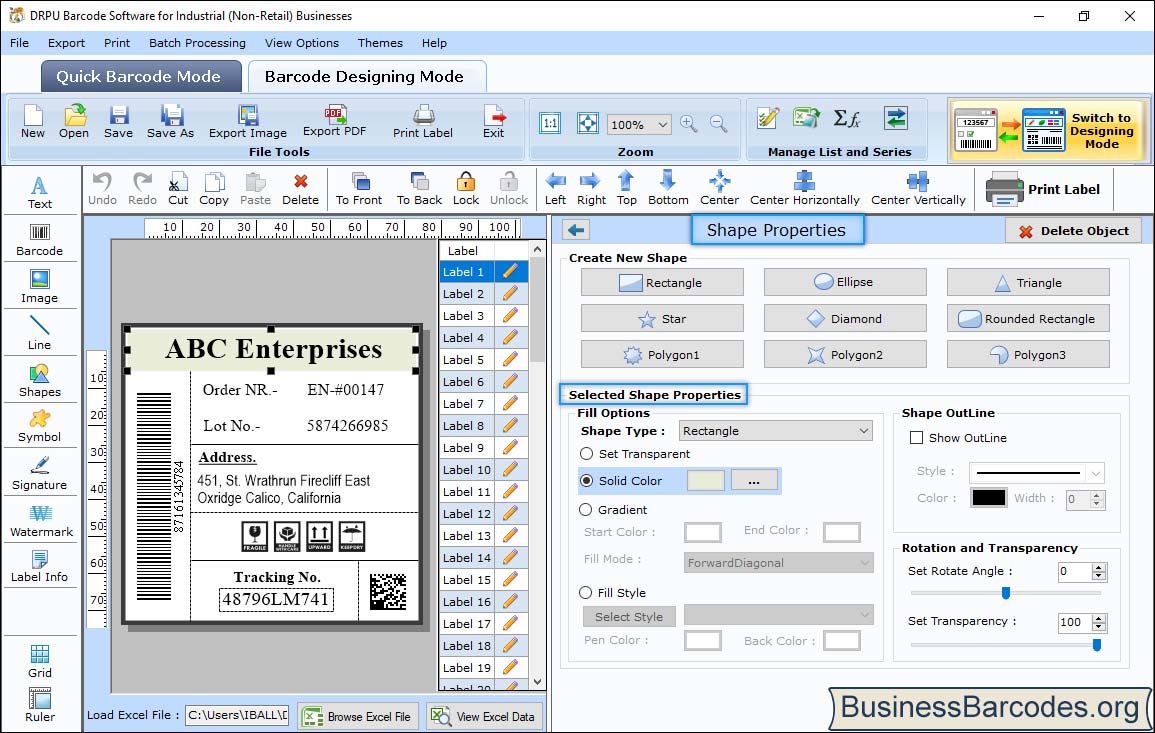Open the View Options menu
This screenshot has width=1155, height=733.
pos(302,43)
